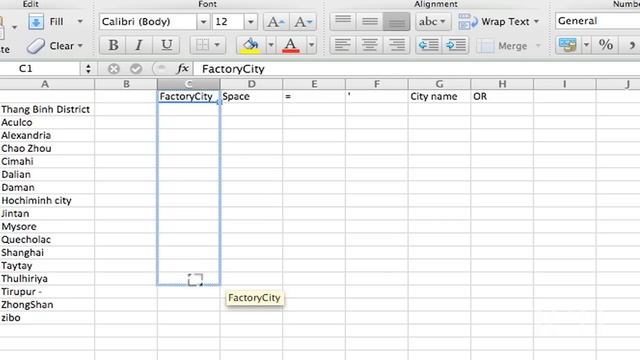Screen dimensions: 640x360
Task: Click the Borders icon
Action: click(202, 45)
